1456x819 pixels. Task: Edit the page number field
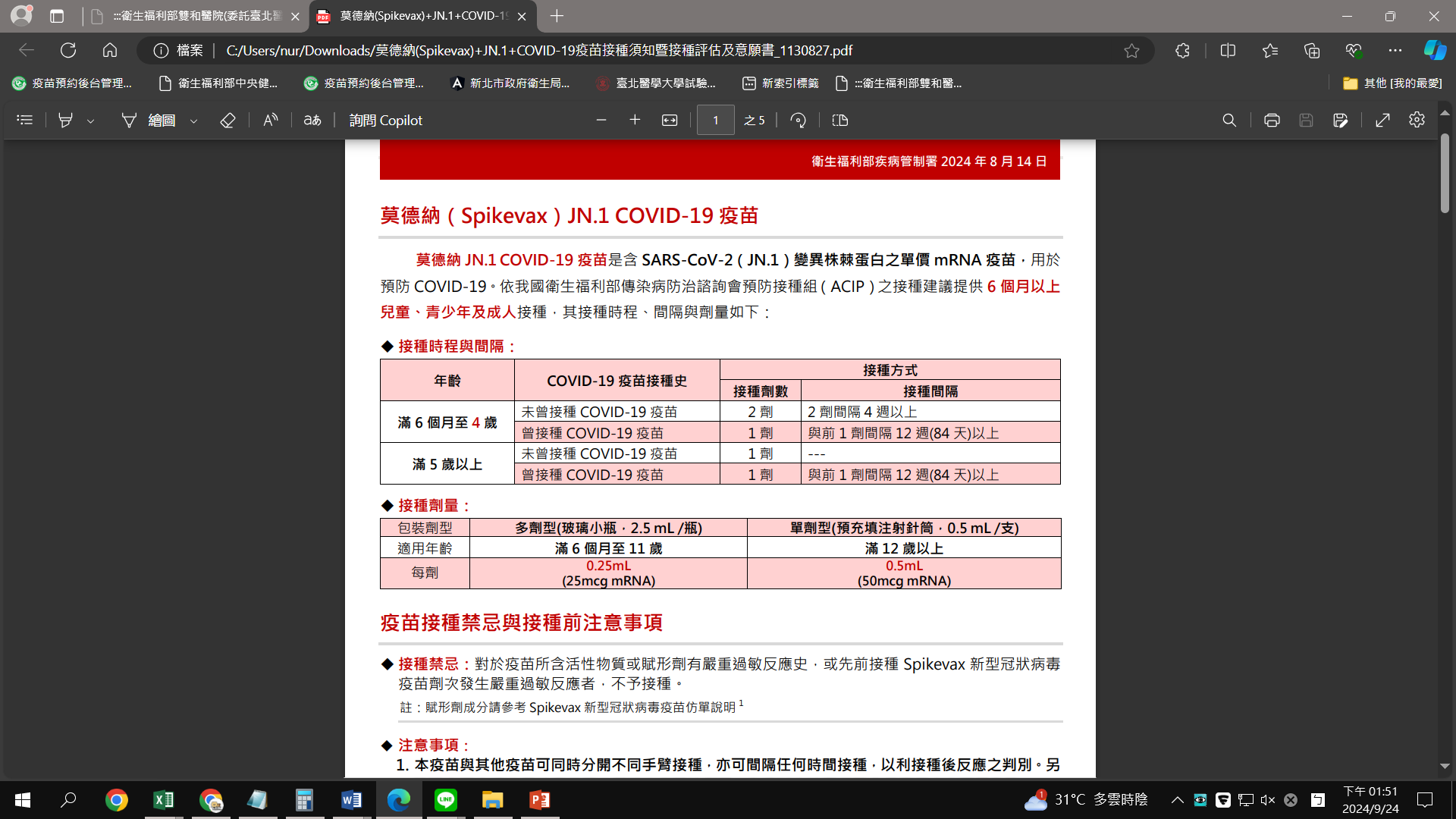715,120
